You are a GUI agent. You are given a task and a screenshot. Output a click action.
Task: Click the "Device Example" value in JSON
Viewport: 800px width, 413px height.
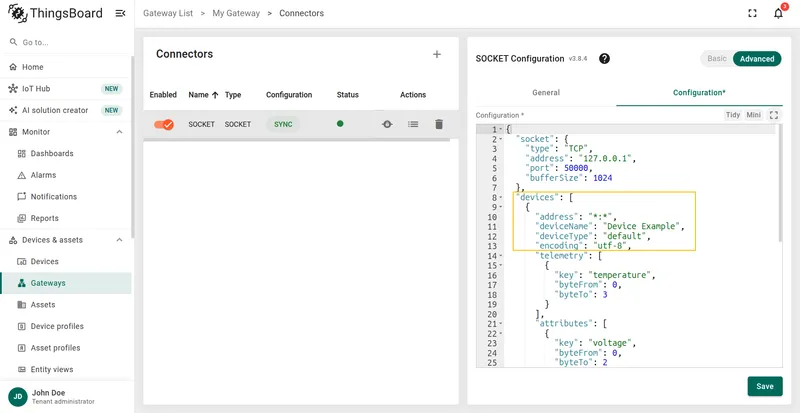click(641, 226)
